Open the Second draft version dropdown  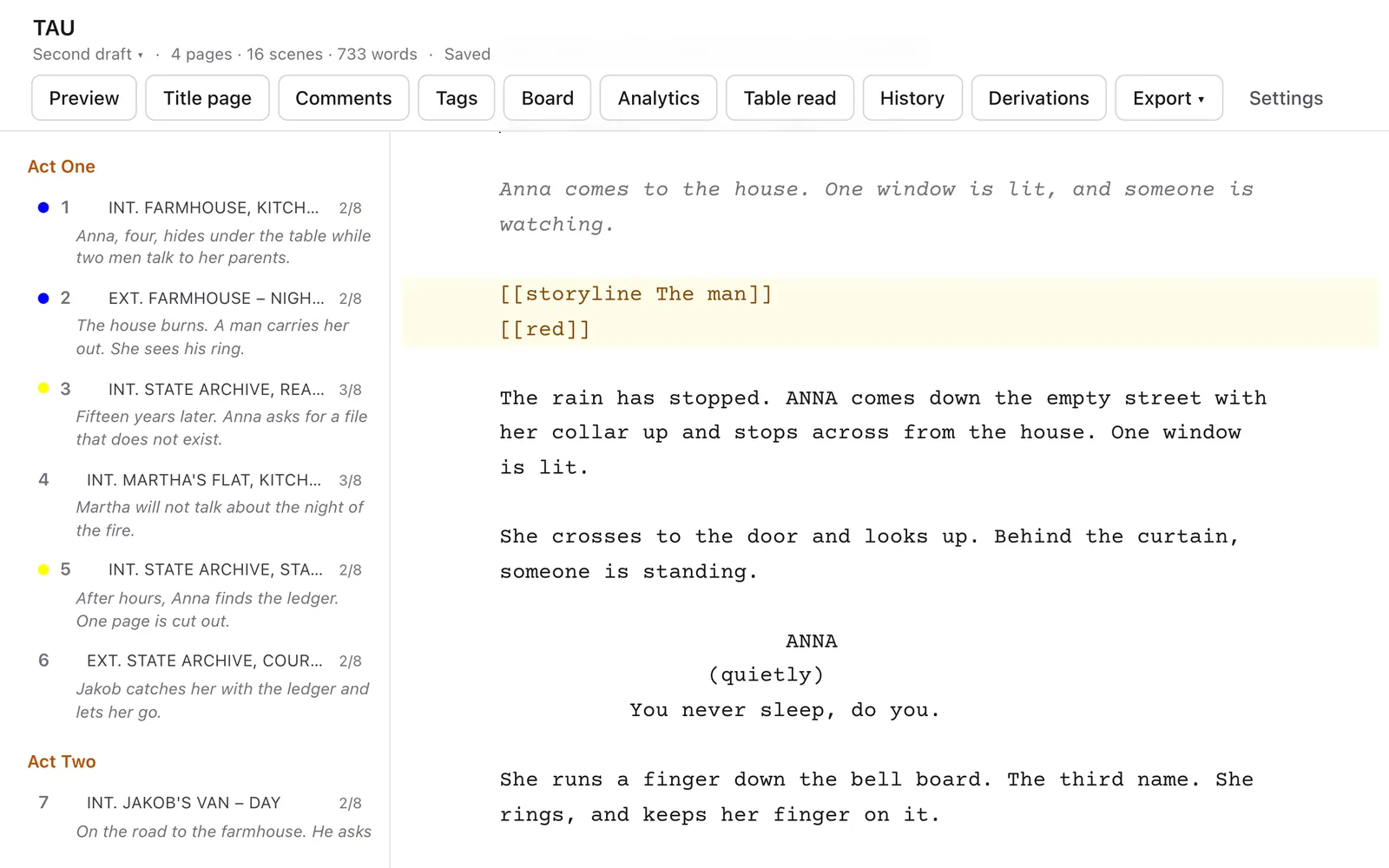88,54
